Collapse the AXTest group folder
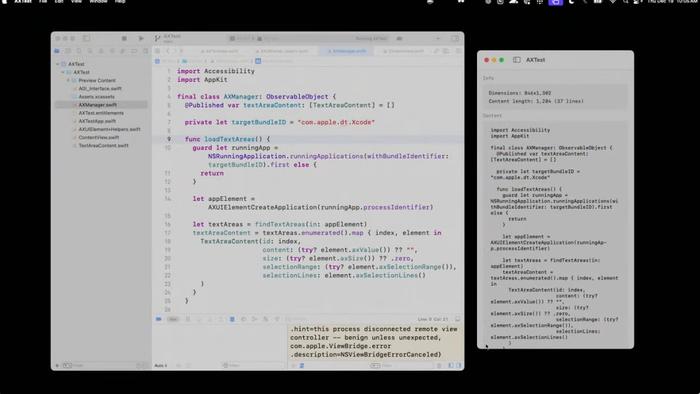This screenshot has width=700, height=394. [63, 72]
